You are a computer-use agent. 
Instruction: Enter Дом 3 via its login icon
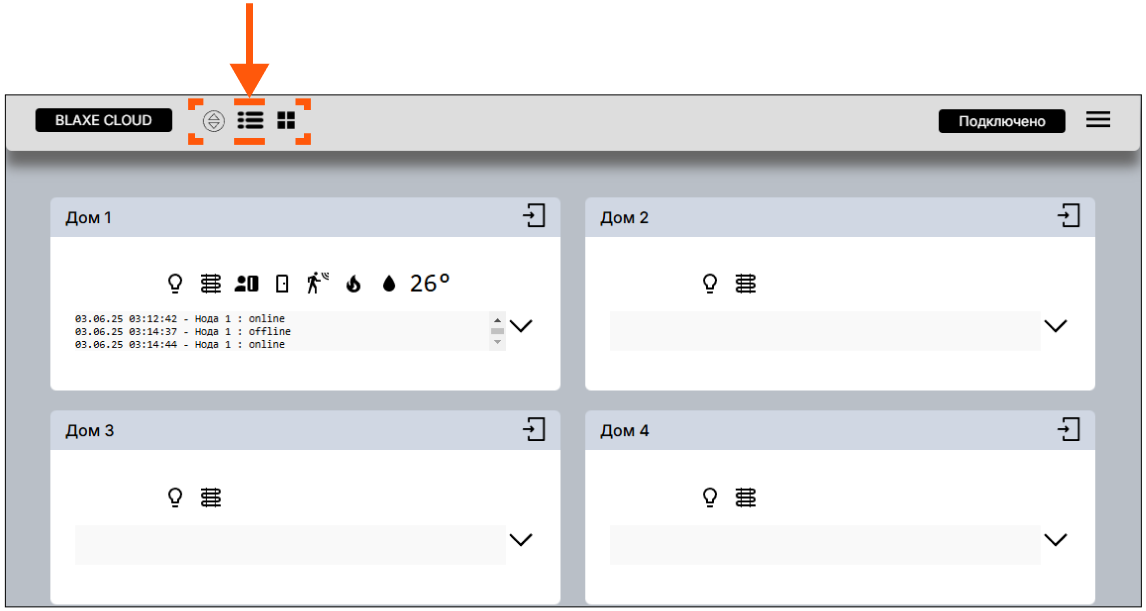pos(535,430)
